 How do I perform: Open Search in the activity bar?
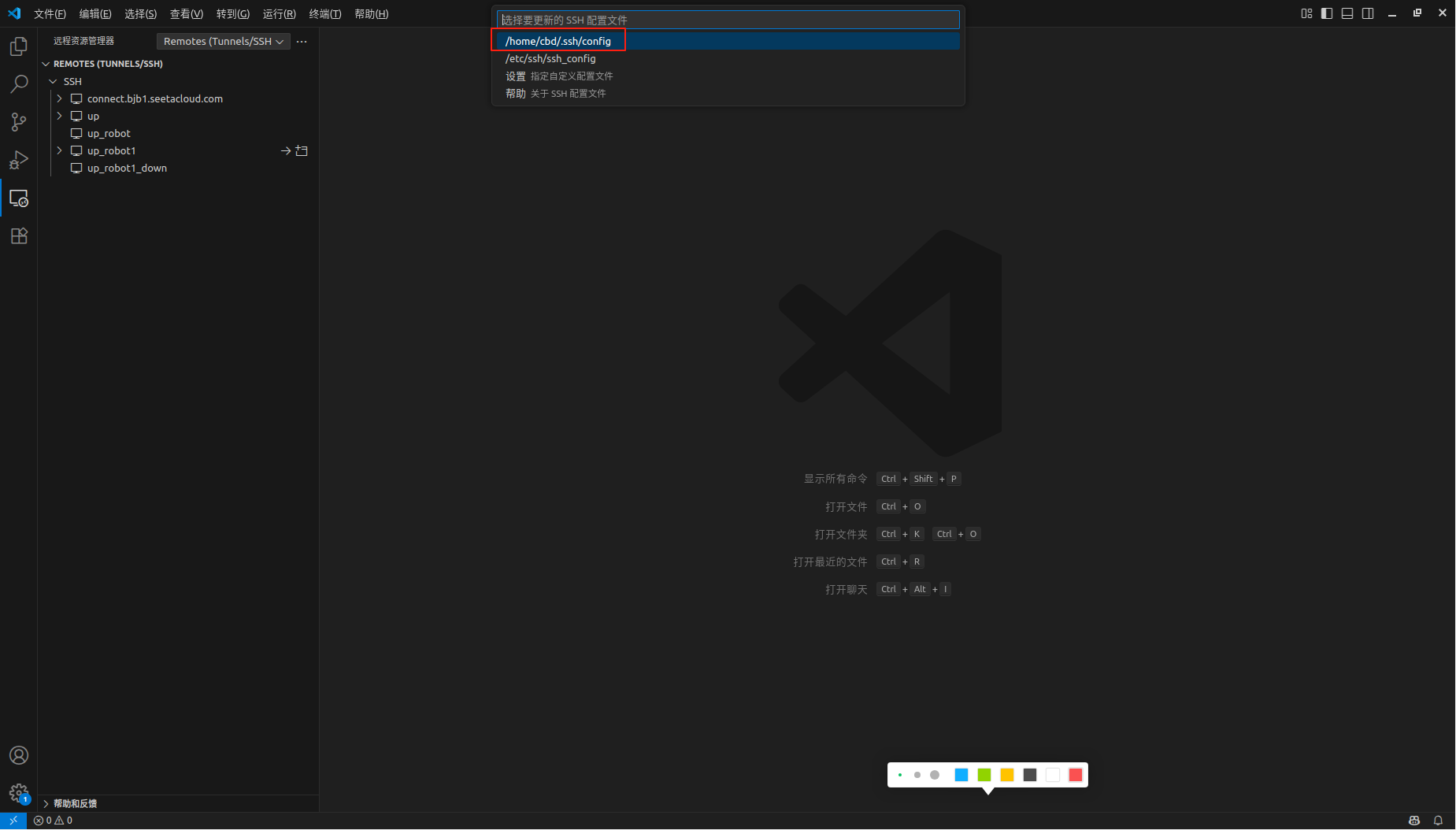pyautogui.click(x=18, y=83)
